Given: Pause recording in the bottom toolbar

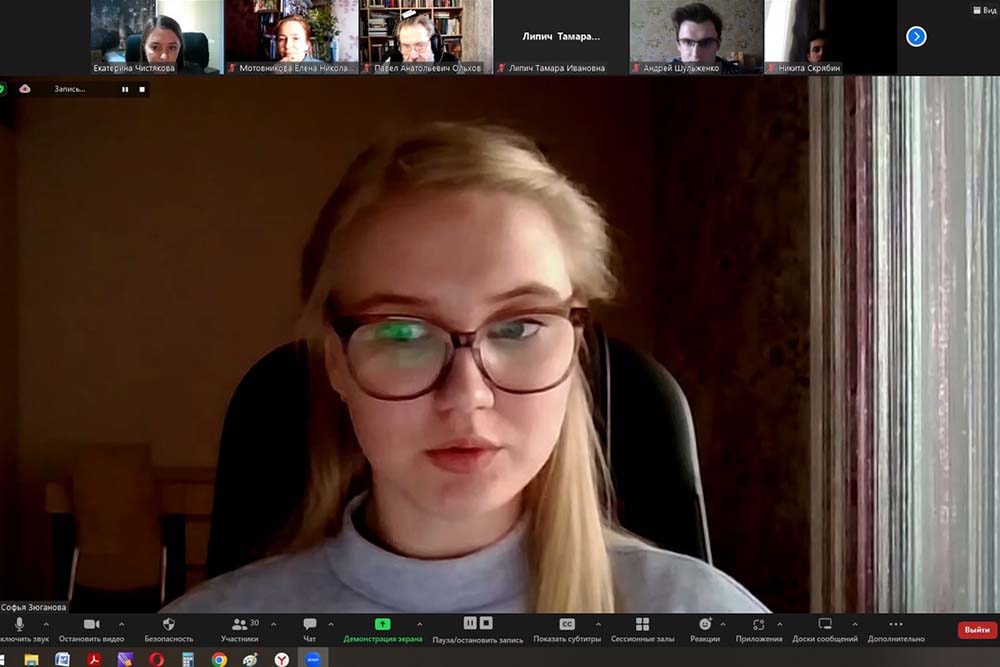Looking at the screenshot, I should tap(469, 623).
